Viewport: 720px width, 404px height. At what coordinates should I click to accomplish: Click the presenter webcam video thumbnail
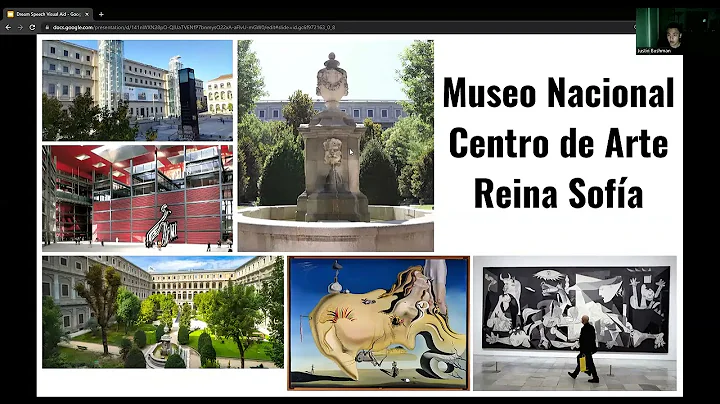click(659, 31)
